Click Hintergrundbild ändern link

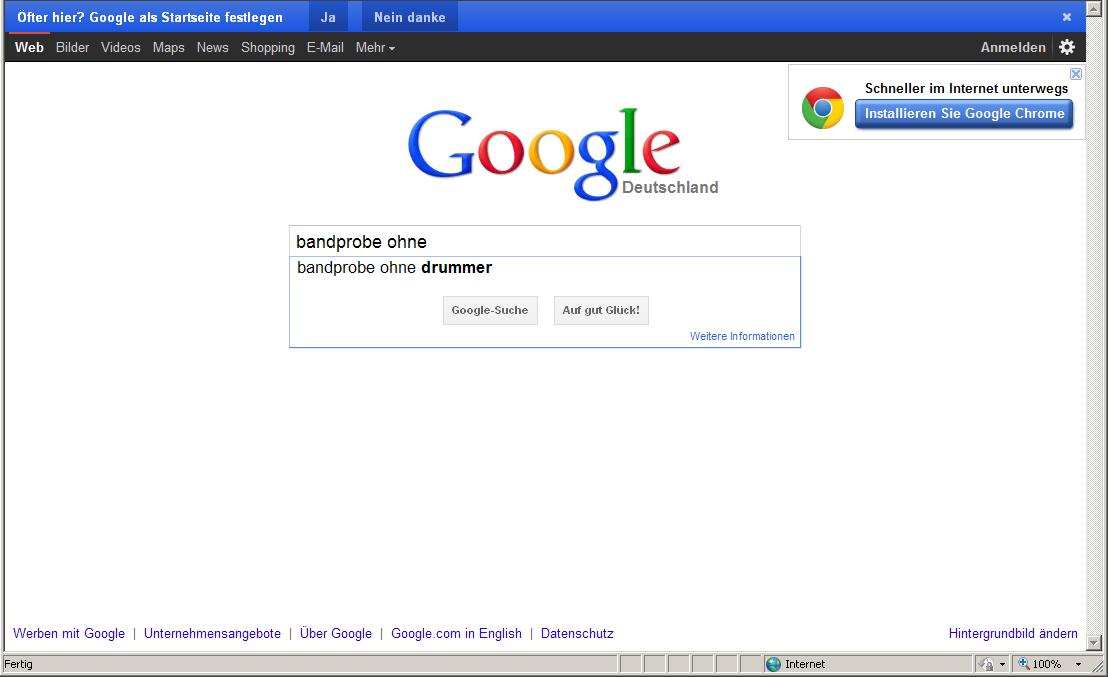click(1013, 633)
